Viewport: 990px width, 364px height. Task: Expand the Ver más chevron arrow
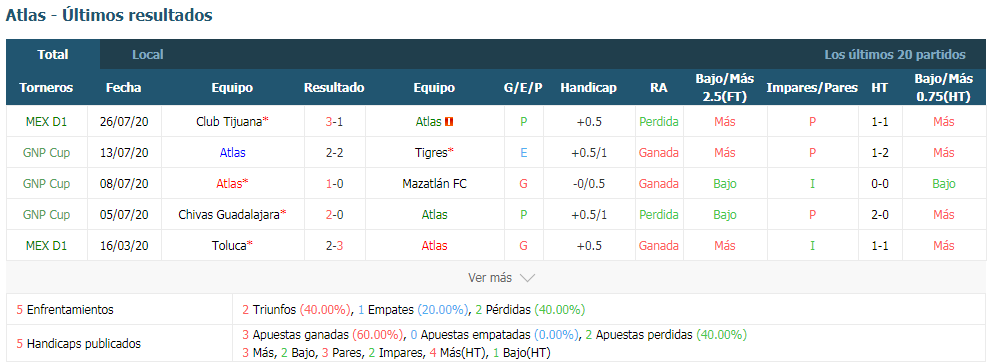coord(528,278)
